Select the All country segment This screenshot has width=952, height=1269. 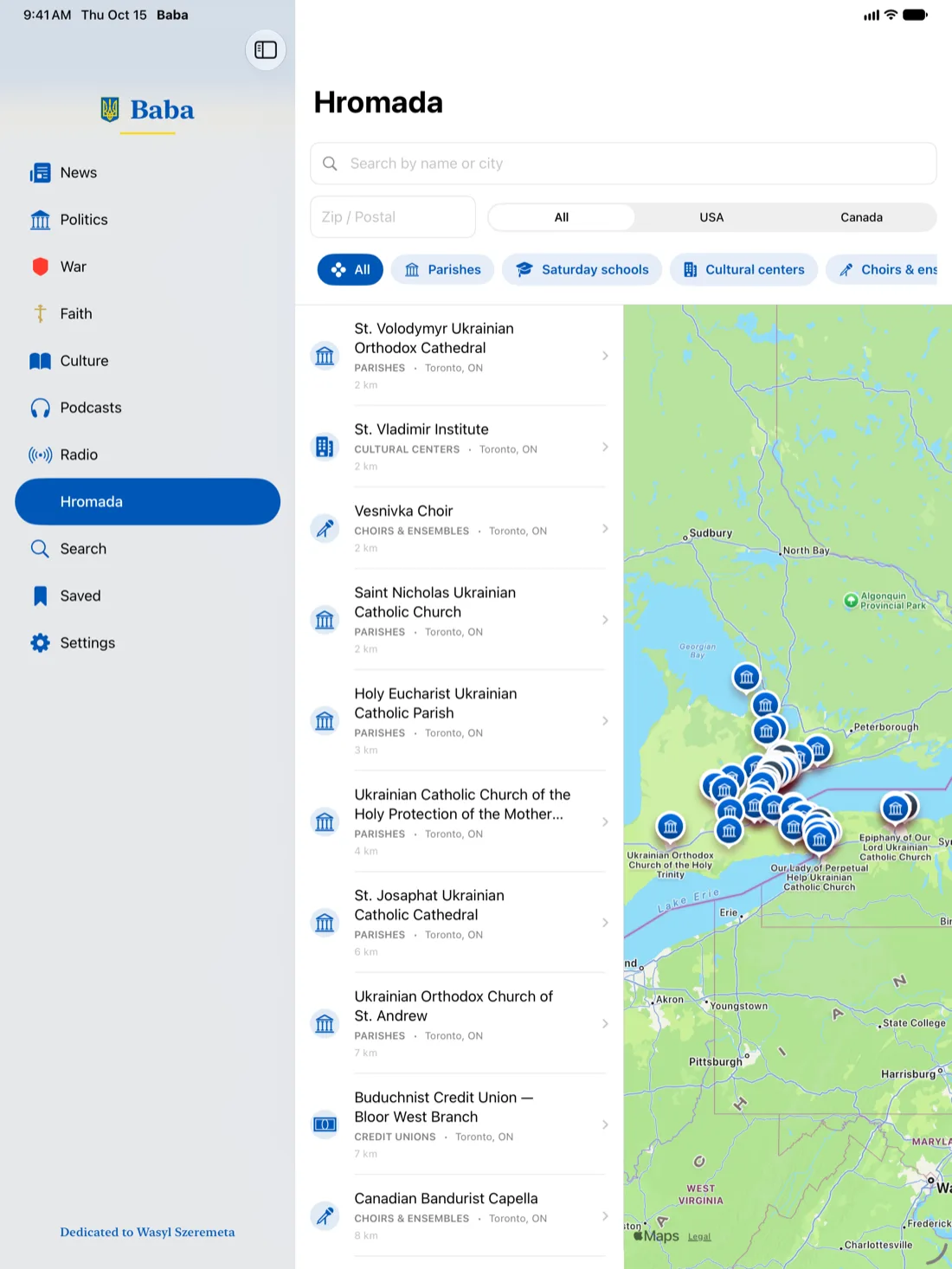click(x=562, y=217)
